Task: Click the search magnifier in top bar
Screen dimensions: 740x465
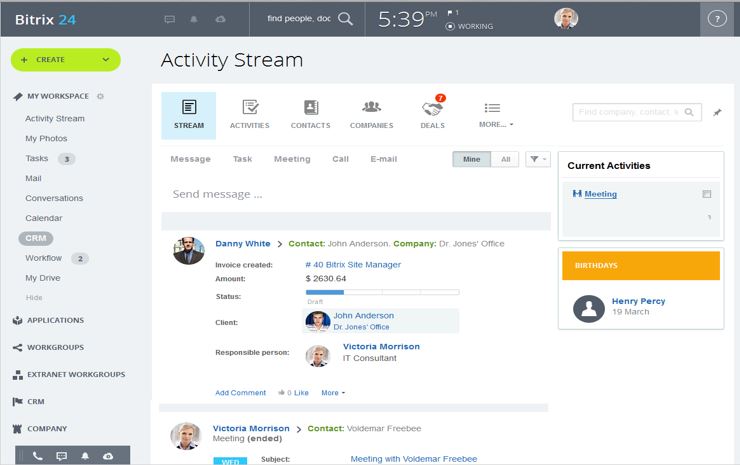Action: (x=345, y=18)
